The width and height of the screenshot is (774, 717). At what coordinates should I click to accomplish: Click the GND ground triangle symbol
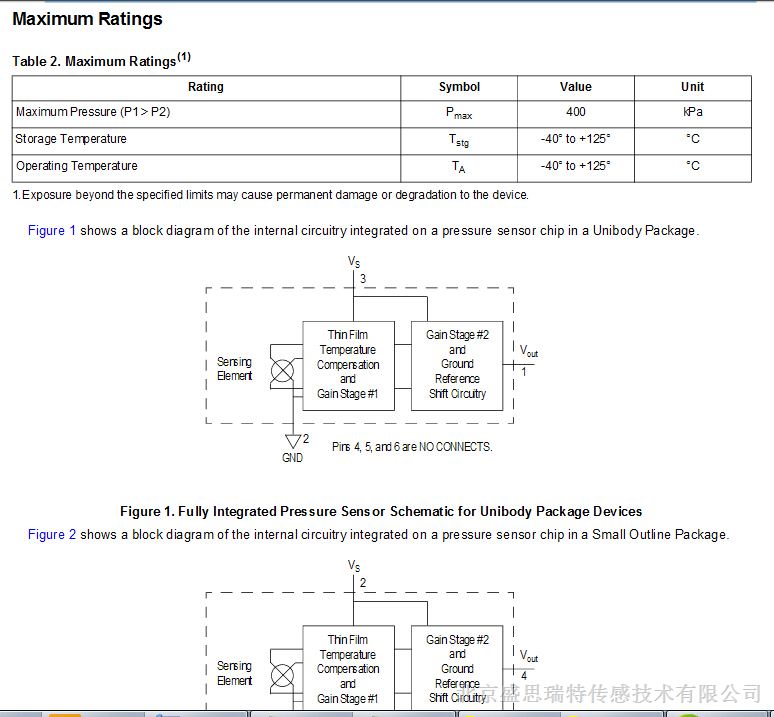tap(293, 441)
